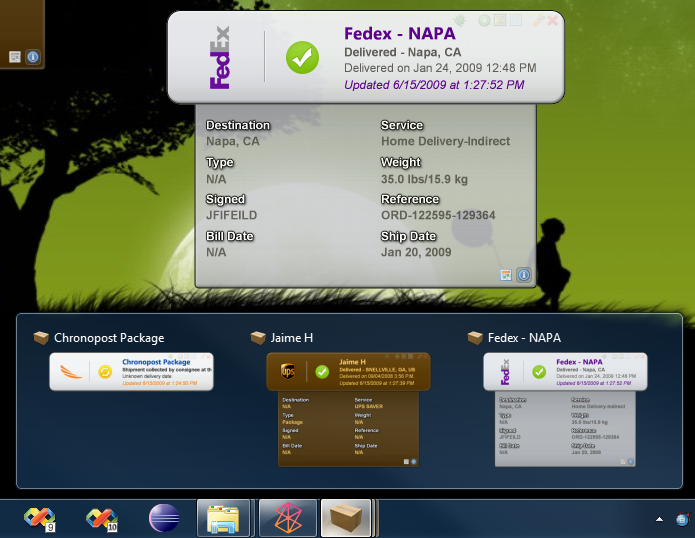
Task: Click the N/A value under Bill Date
Action: [216, 252]
